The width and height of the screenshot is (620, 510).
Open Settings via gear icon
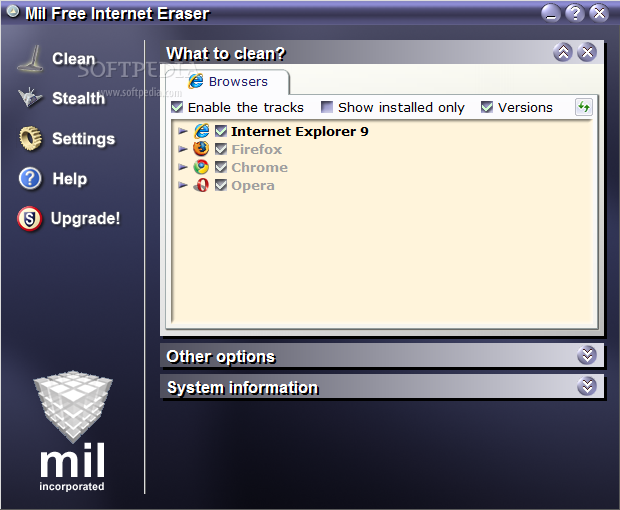coord(30,138)
